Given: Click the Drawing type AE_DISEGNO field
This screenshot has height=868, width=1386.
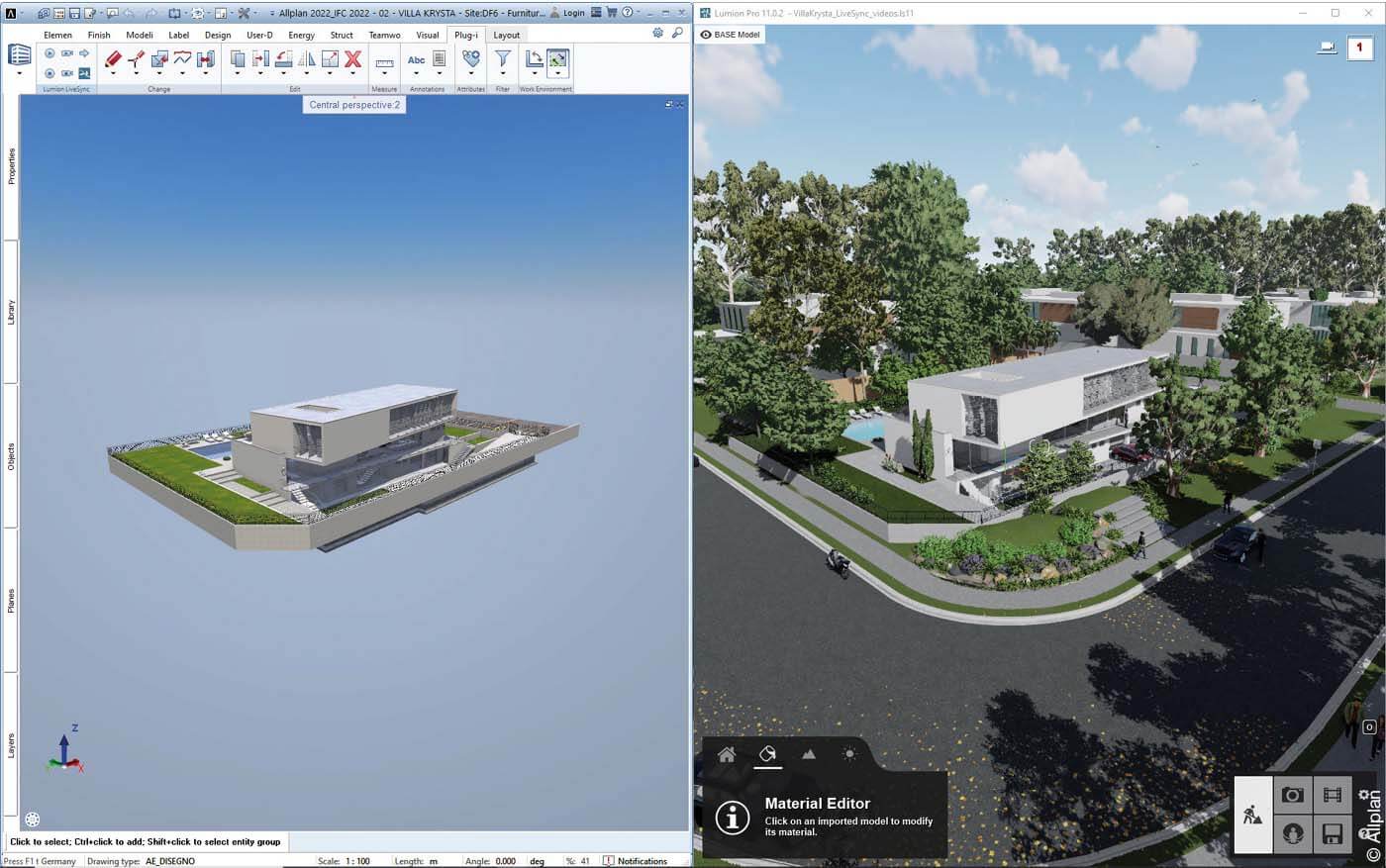Looking at the screenshot, I should [170, 861].
